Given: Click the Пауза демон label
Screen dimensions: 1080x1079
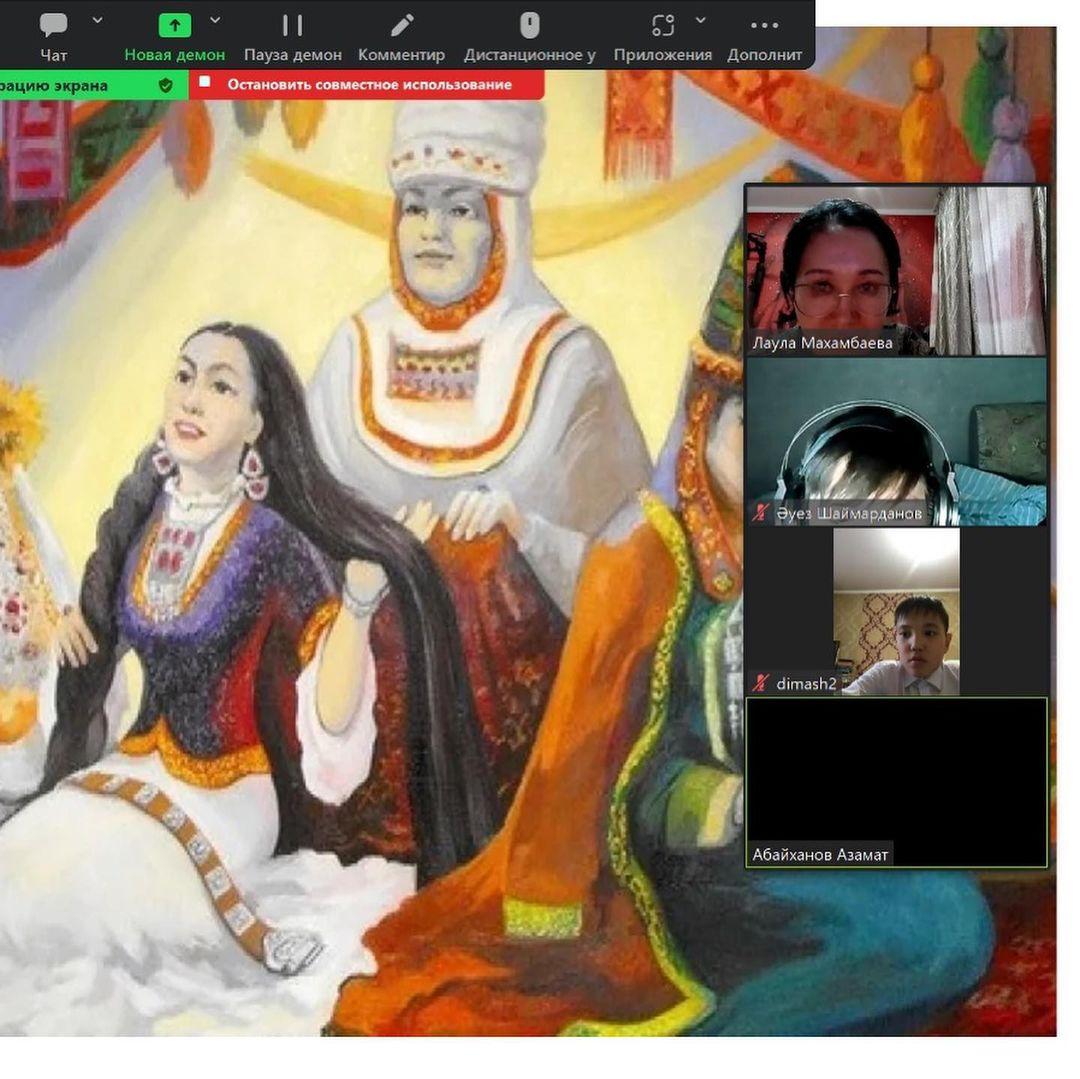Looking at the screenshot, I should [293, 55].
